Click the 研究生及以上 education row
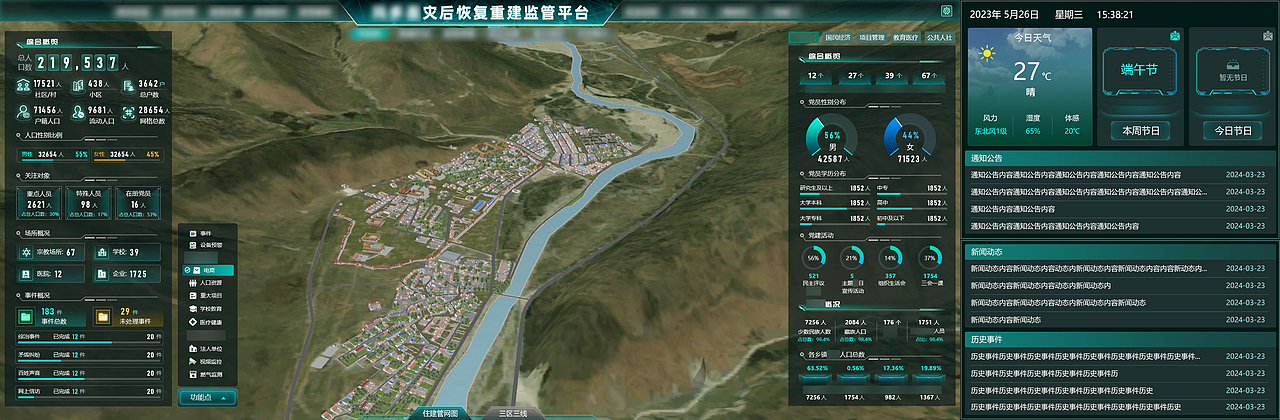Image resolution: width=1280 pixels, height=420 pixels. pos(835,188)
